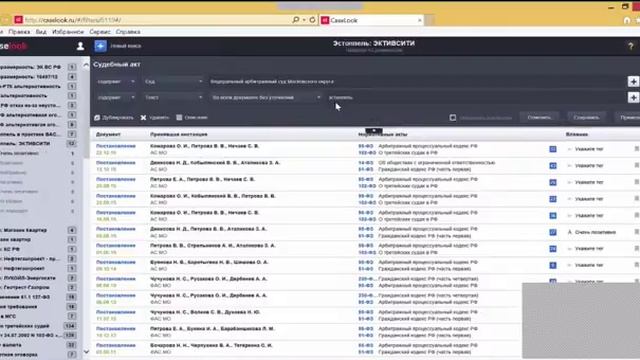The image size is (640, 360).
Task: Open the Избранное menu
Action: 68,32
